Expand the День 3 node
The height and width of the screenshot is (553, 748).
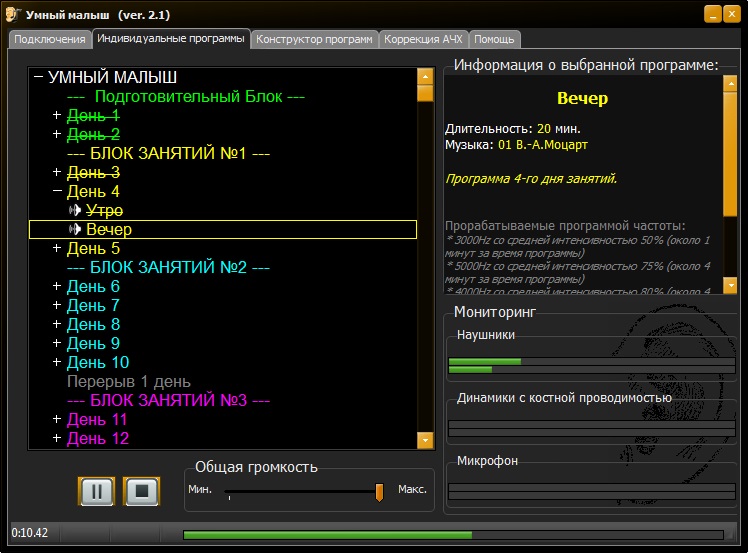coord(57,172)
